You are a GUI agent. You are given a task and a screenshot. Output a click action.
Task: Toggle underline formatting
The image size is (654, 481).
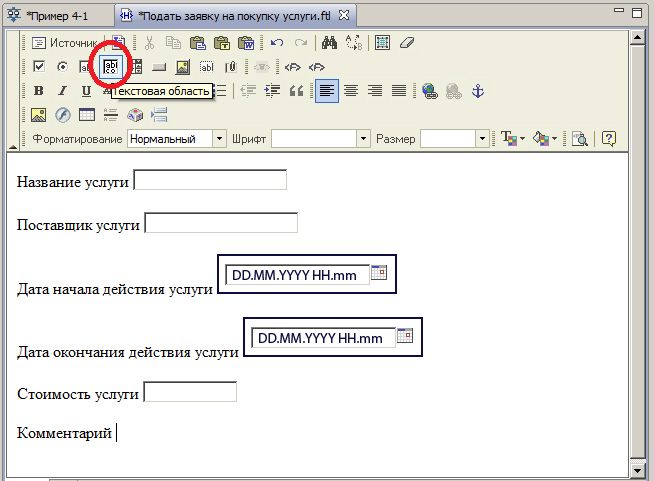[x=86, y=91]
